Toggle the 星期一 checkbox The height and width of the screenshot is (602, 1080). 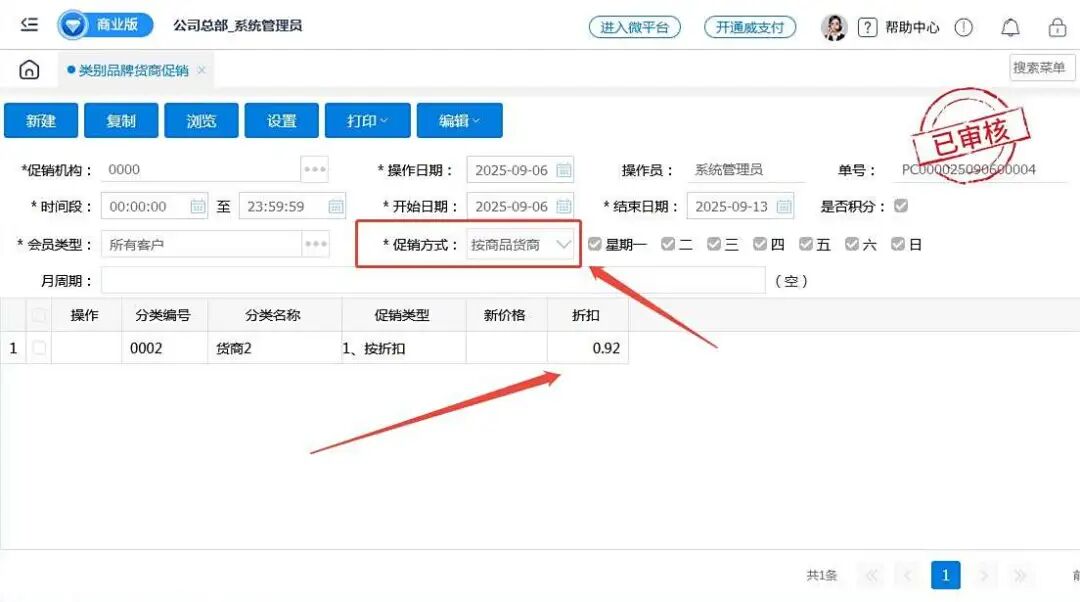595,244
